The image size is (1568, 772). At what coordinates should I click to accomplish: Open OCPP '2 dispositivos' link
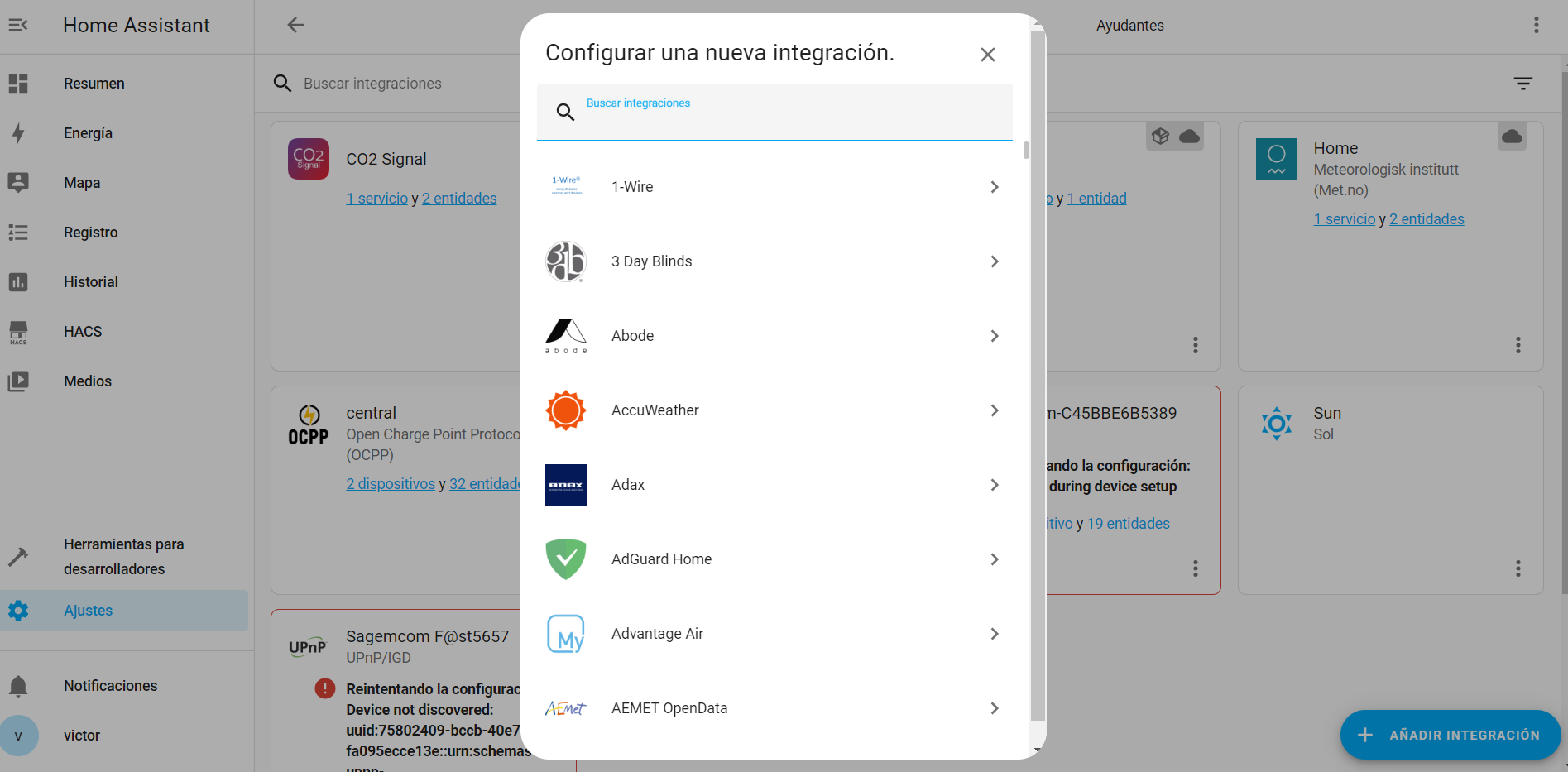click(x=391, y=484)
